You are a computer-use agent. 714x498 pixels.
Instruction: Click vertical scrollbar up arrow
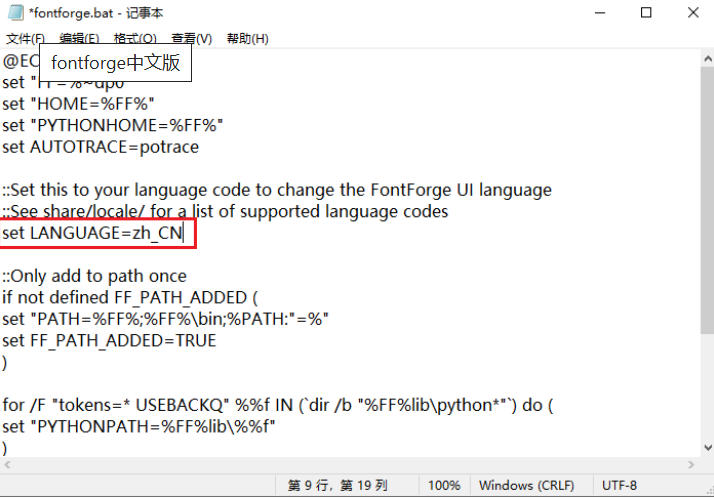pos(708,59)
